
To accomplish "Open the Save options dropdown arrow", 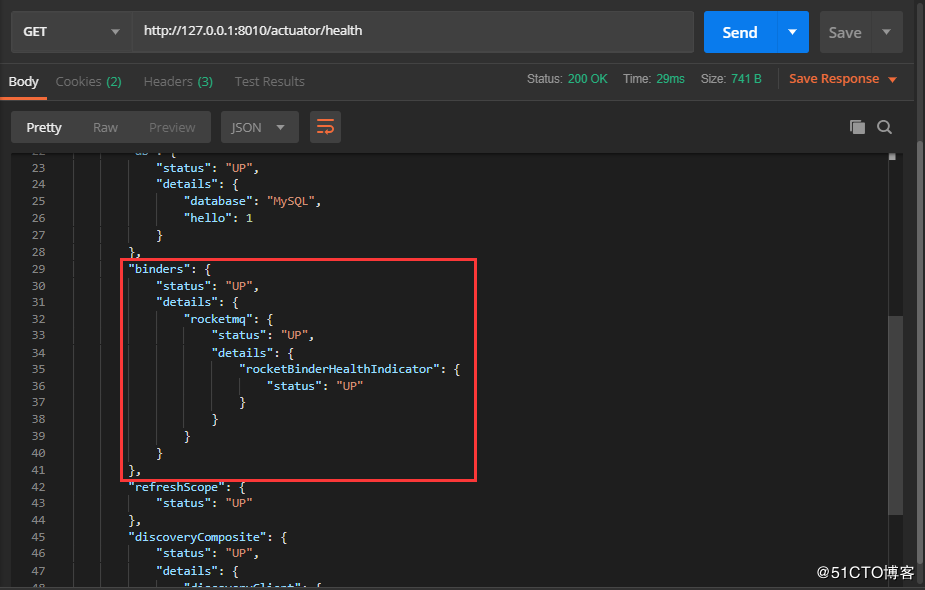I will click(886, 32).
